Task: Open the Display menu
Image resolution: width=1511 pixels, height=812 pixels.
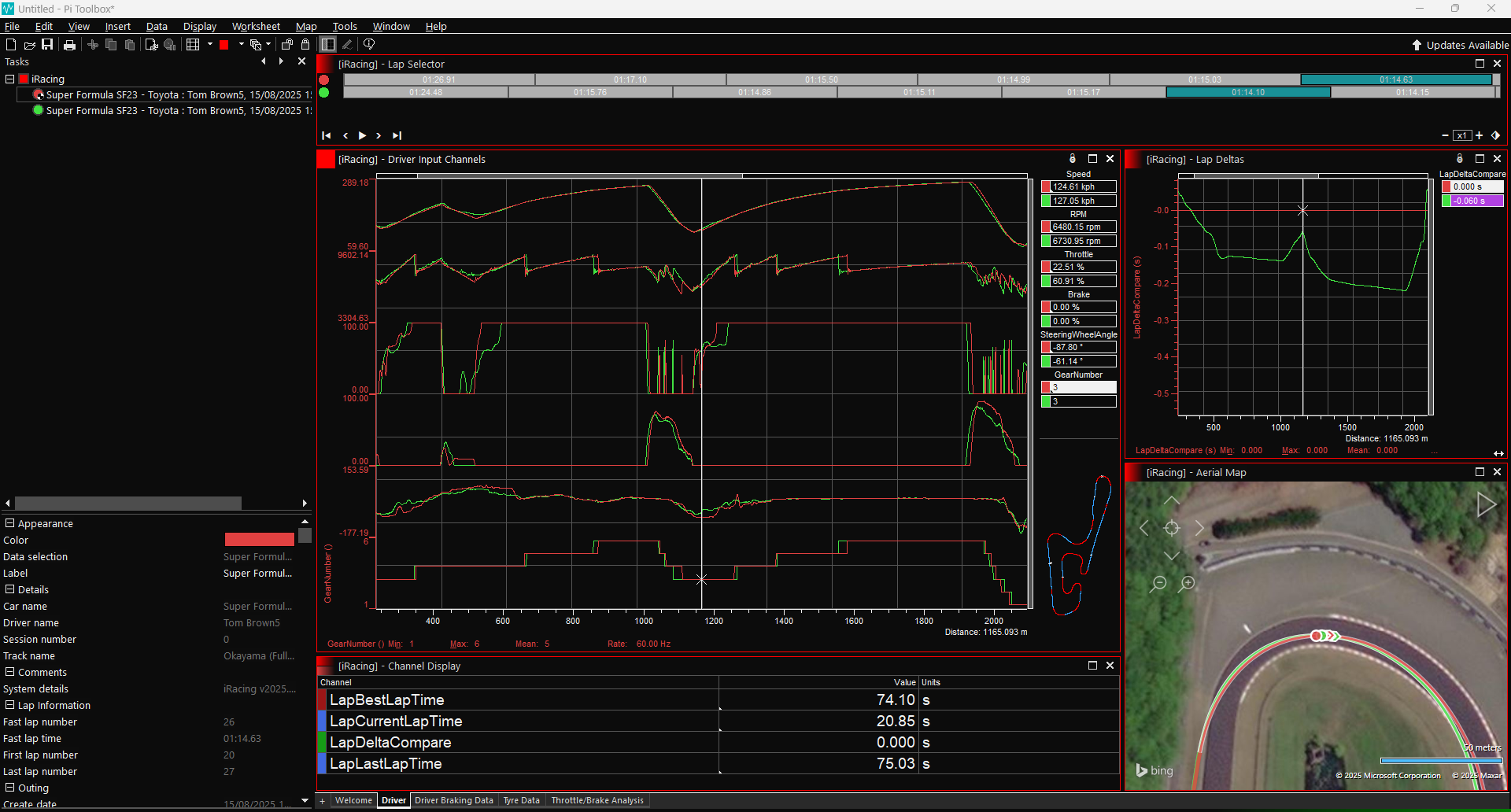Action: [200, 26]
